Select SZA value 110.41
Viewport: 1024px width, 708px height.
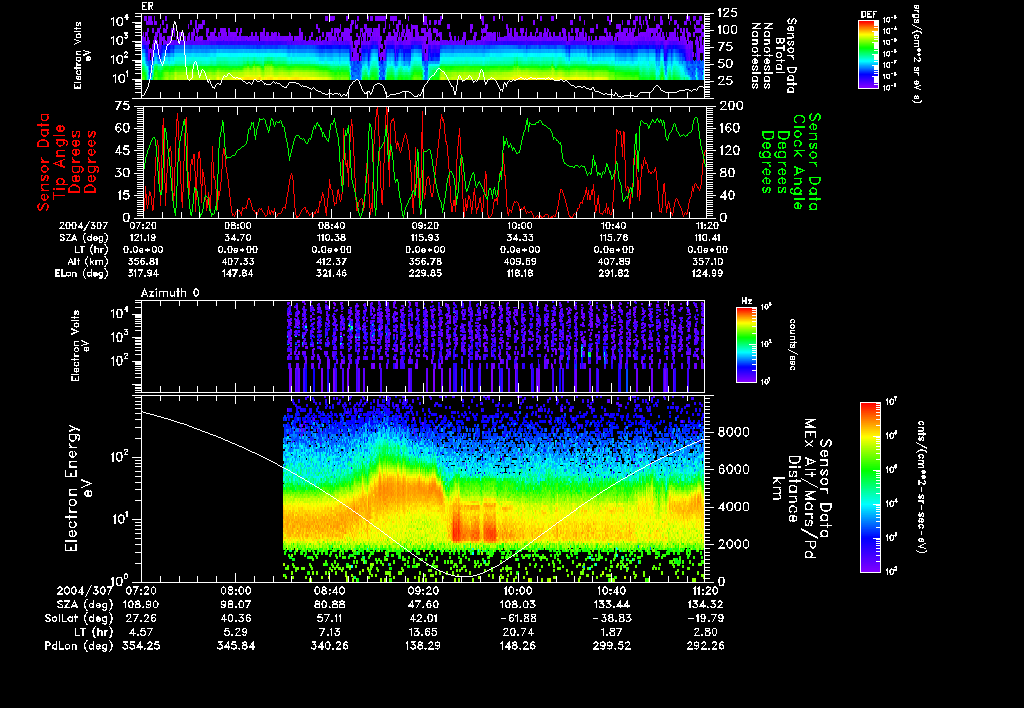pos(707,238)
